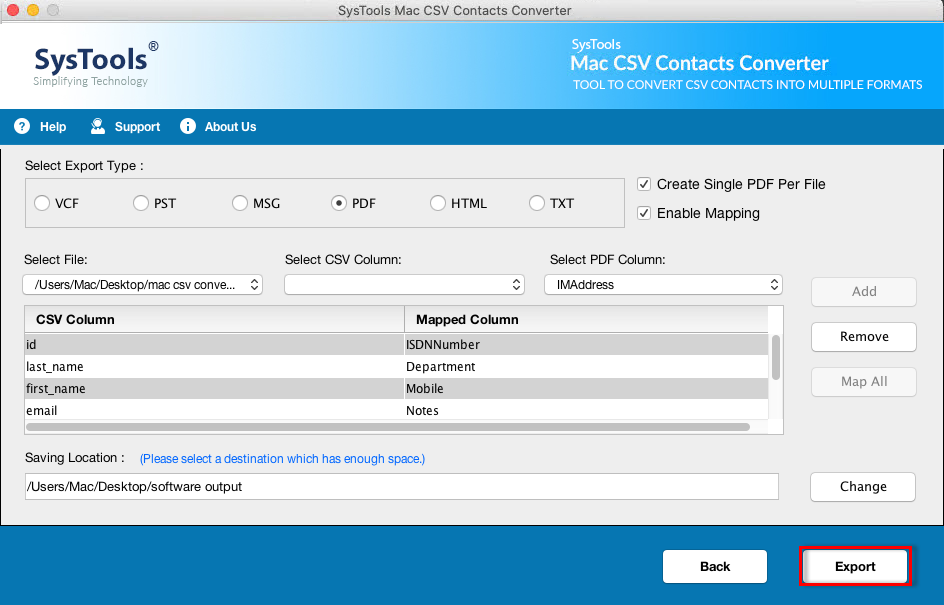Click the SysTools logo
The width and height of the screenshot is (944, 605).
pyautogui.click(x=96, y=64)
